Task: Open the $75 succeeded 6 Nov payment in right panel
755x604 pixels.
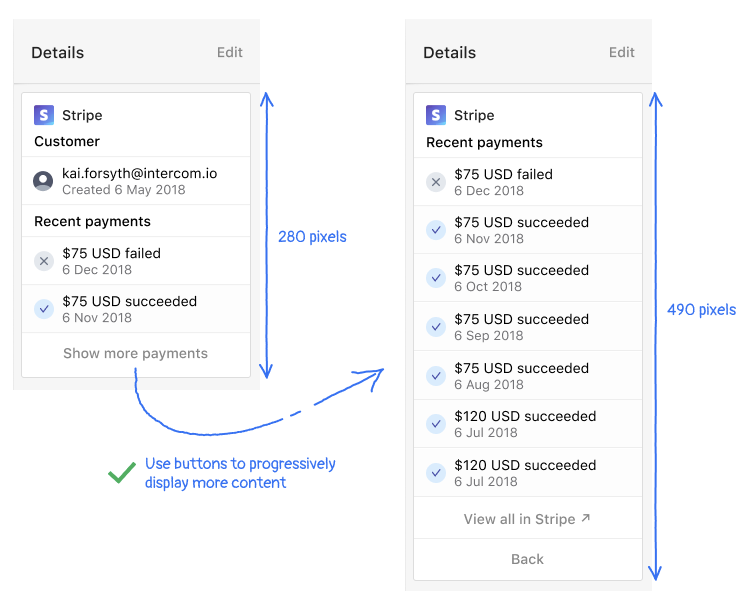Action: (527, 230)
